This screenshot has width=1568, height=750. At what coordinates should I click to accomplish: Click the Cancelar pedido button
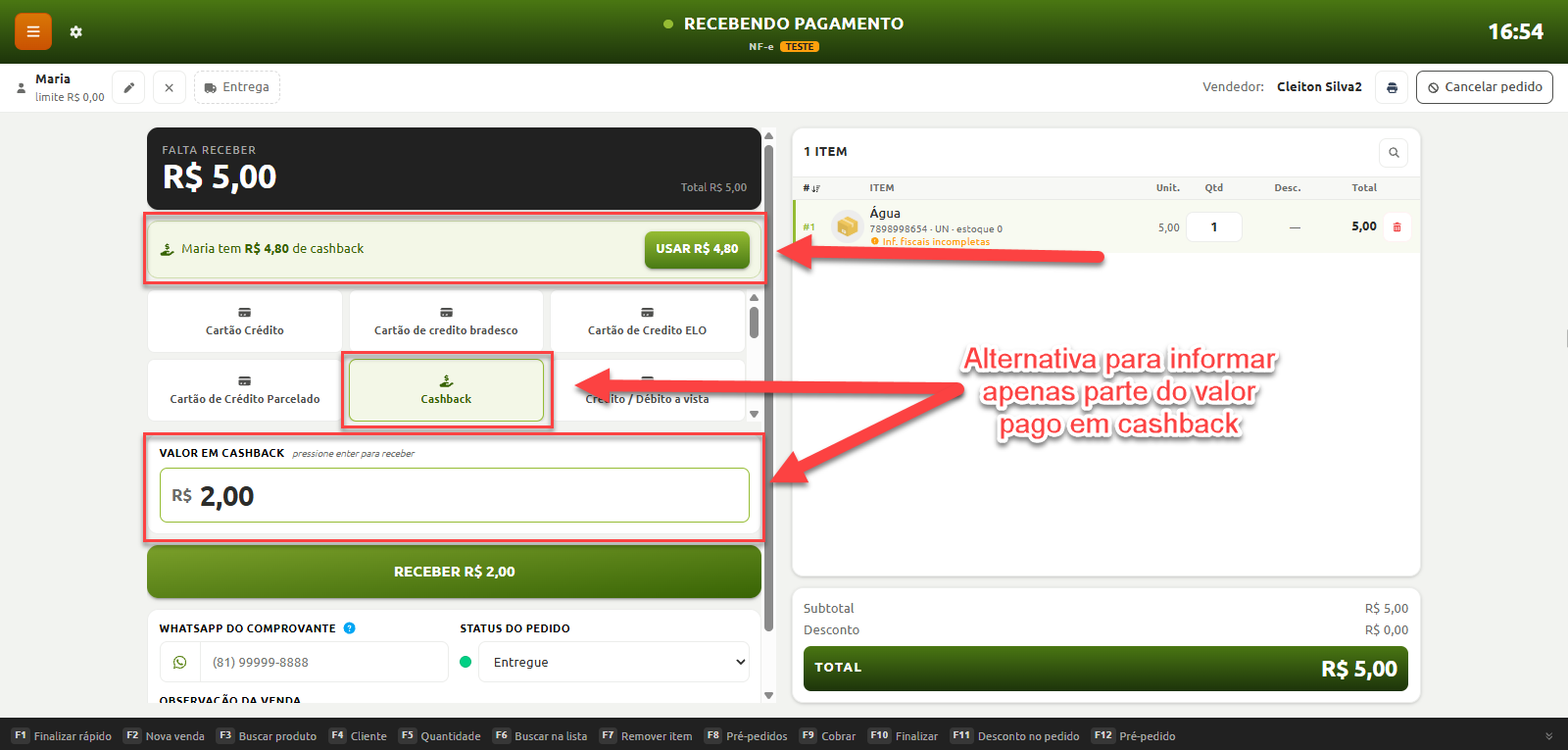[x=1485, y=87]
